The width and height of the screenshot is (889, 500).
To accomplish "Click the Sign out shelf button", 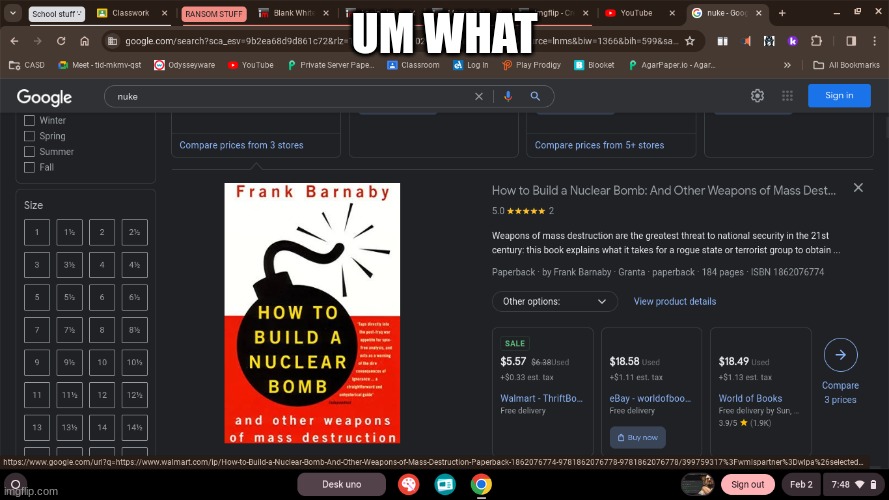I will tap(747, 485).
